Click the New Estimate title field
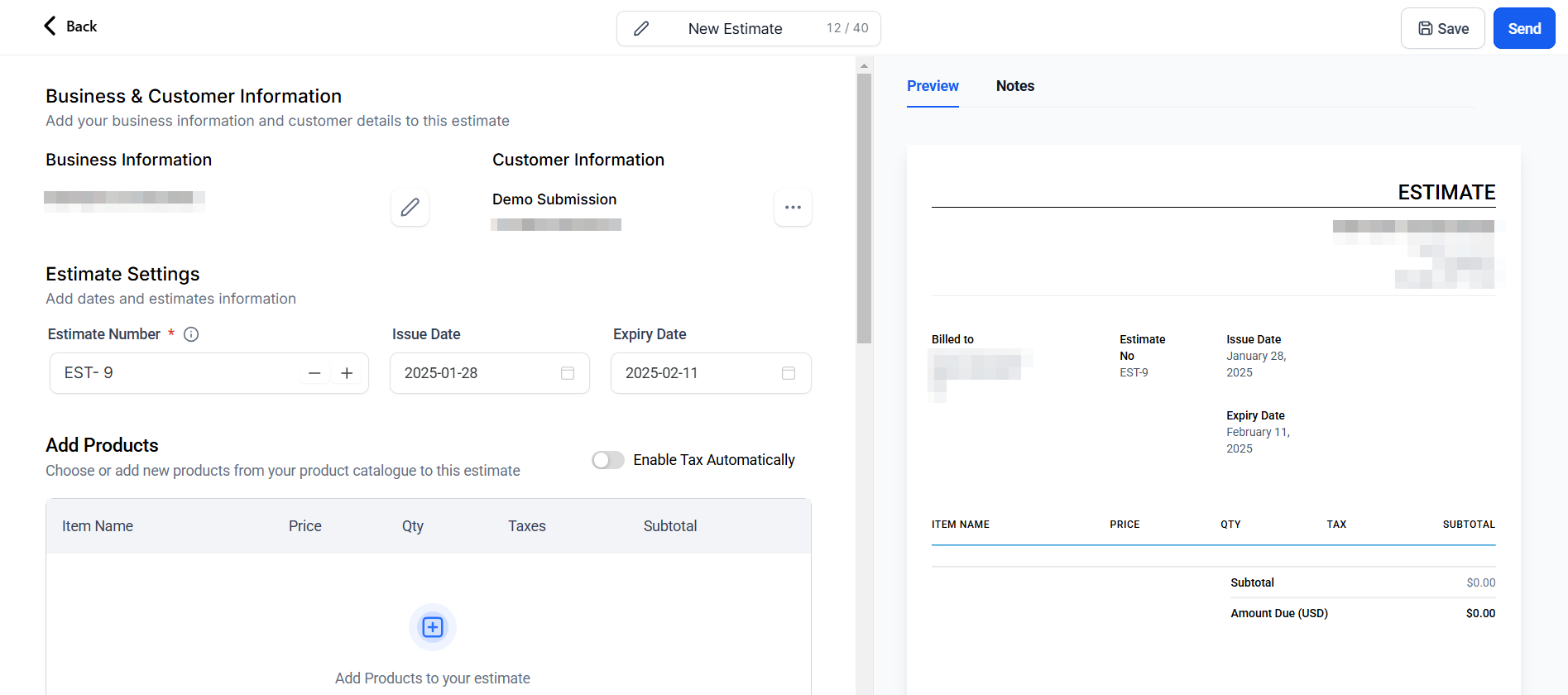Screen dimensions: 1568x695 735,29
